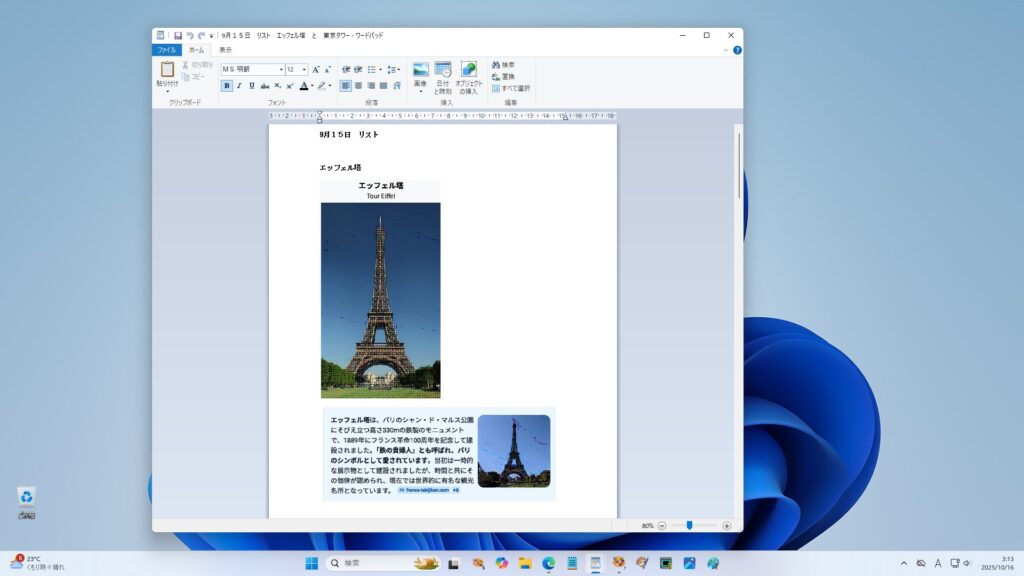This screenshot has height=576, width=1024.
Task: Expand the bullet list style dropdown arrow
Action: [x=380, y=69]
